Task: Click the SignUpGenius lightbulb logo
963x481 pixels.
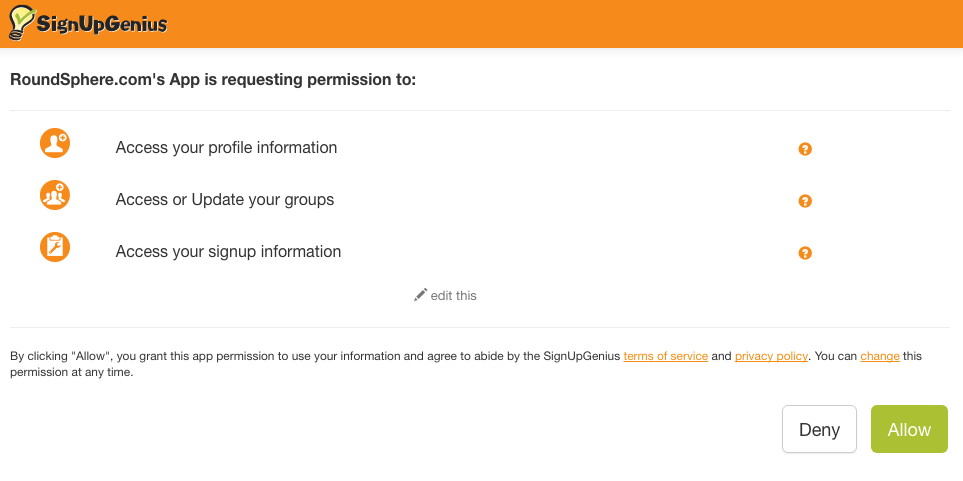Action: [22, 23]
